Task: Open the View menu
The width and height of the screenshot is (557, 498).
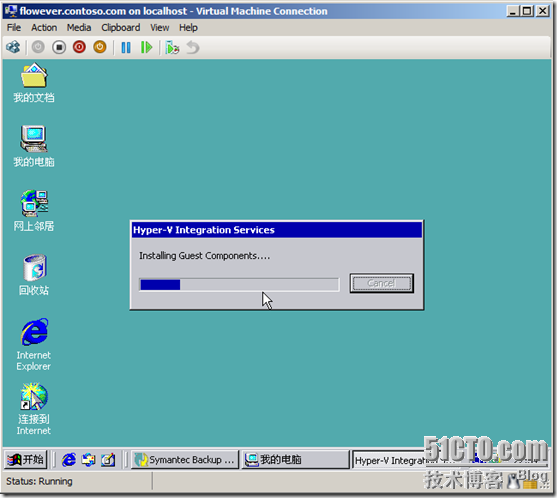Action: coord(159,27)
